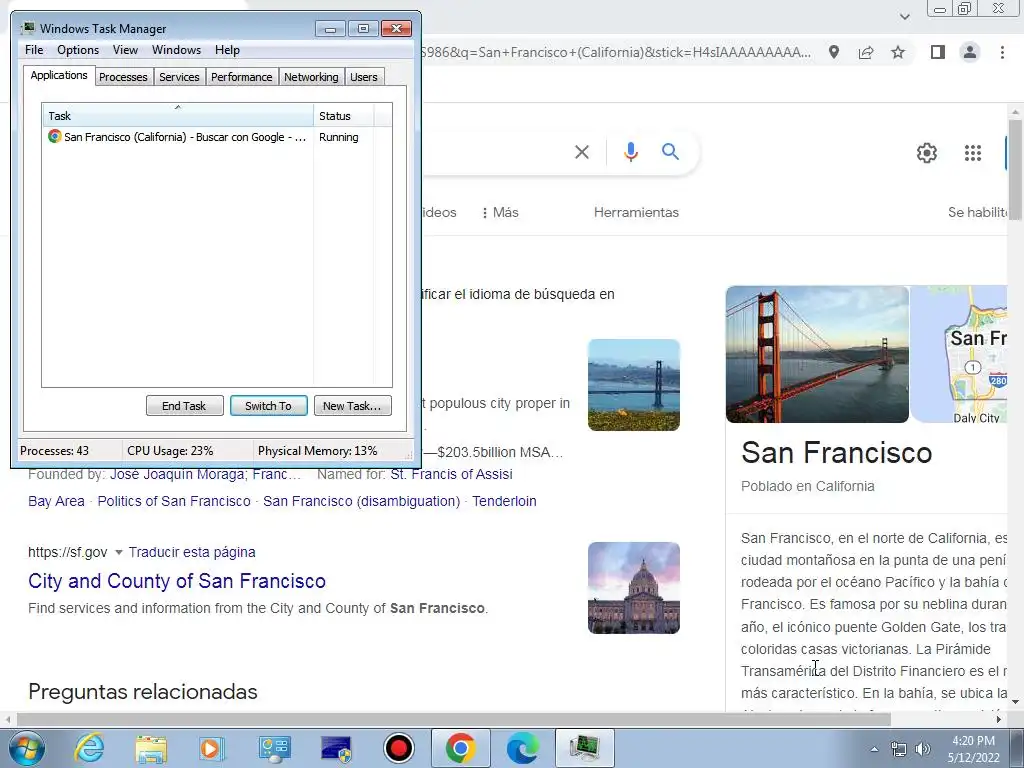1024x768 pixels.
Task: Open the large Golden Gate Bridge photo
Action: 817,354
